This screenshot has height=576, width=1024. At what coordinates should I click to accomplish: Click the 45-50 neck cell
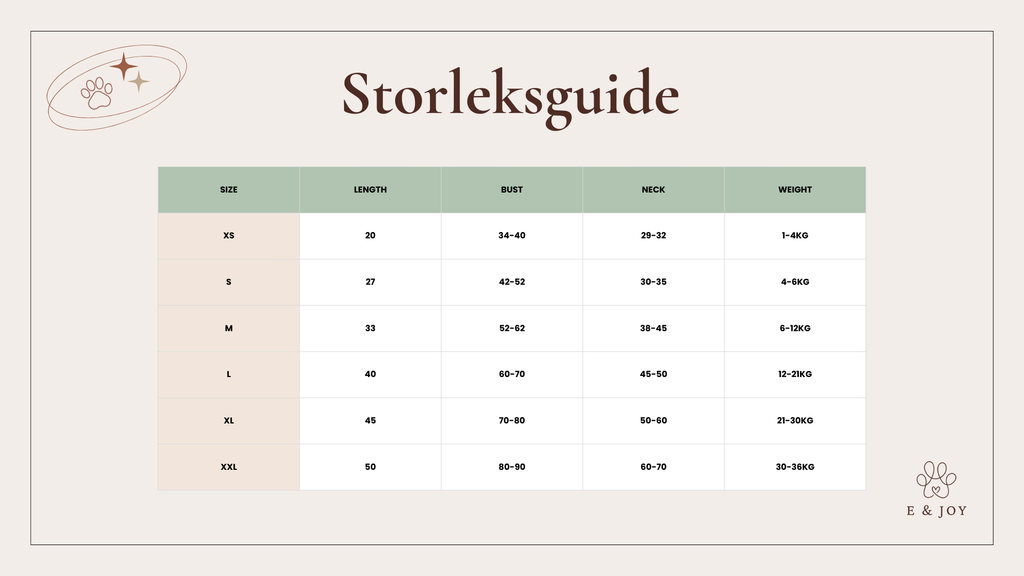[653, 374]
